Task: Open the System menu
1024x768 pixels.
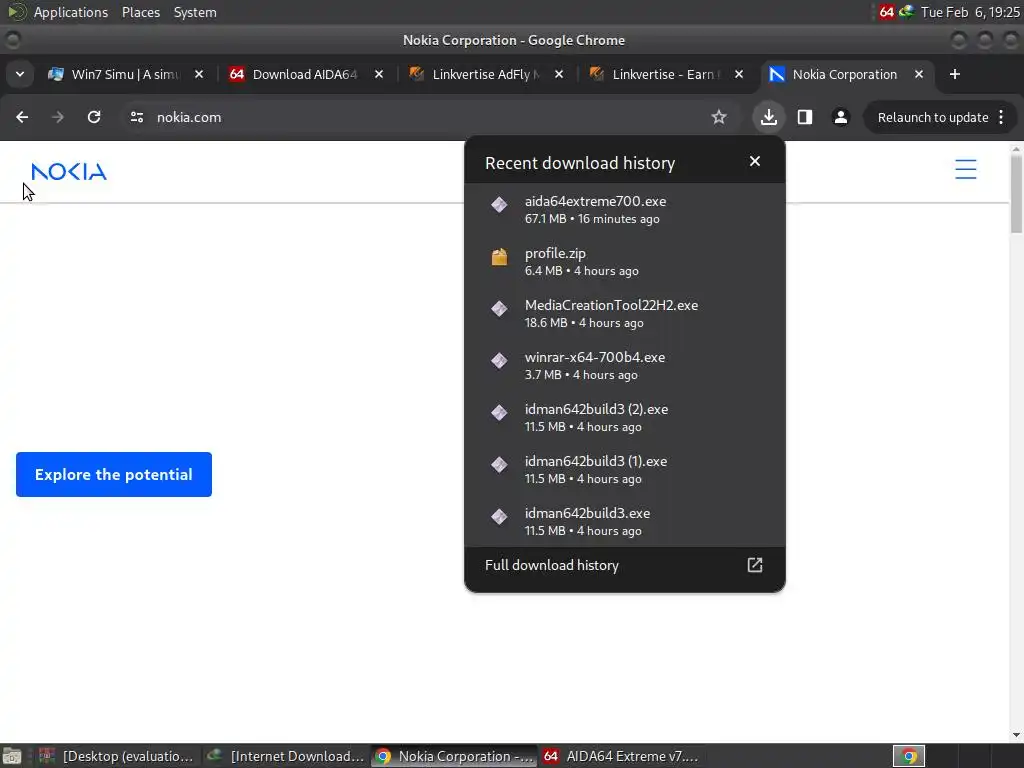Action: 195,12
